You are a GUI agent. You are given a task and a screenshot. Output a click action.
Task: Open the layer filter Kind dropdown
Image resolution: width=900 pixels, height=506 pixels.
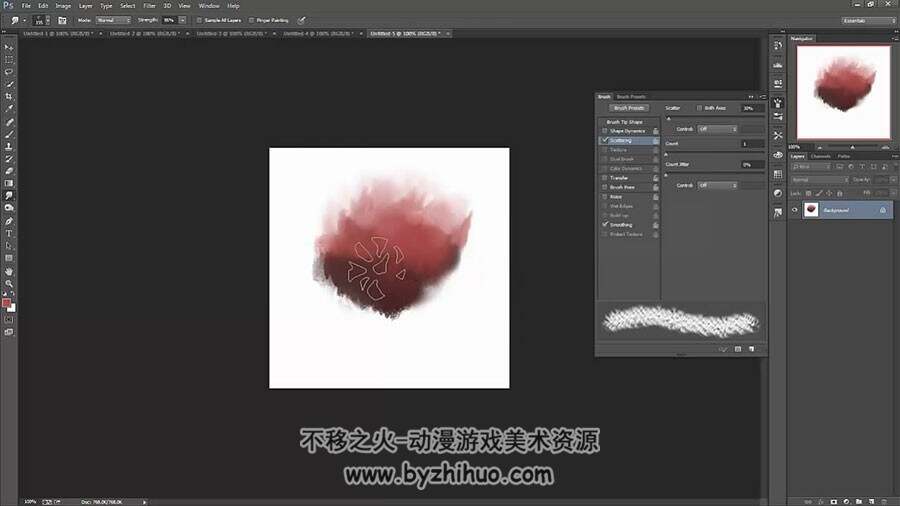(x=810, y=166)
